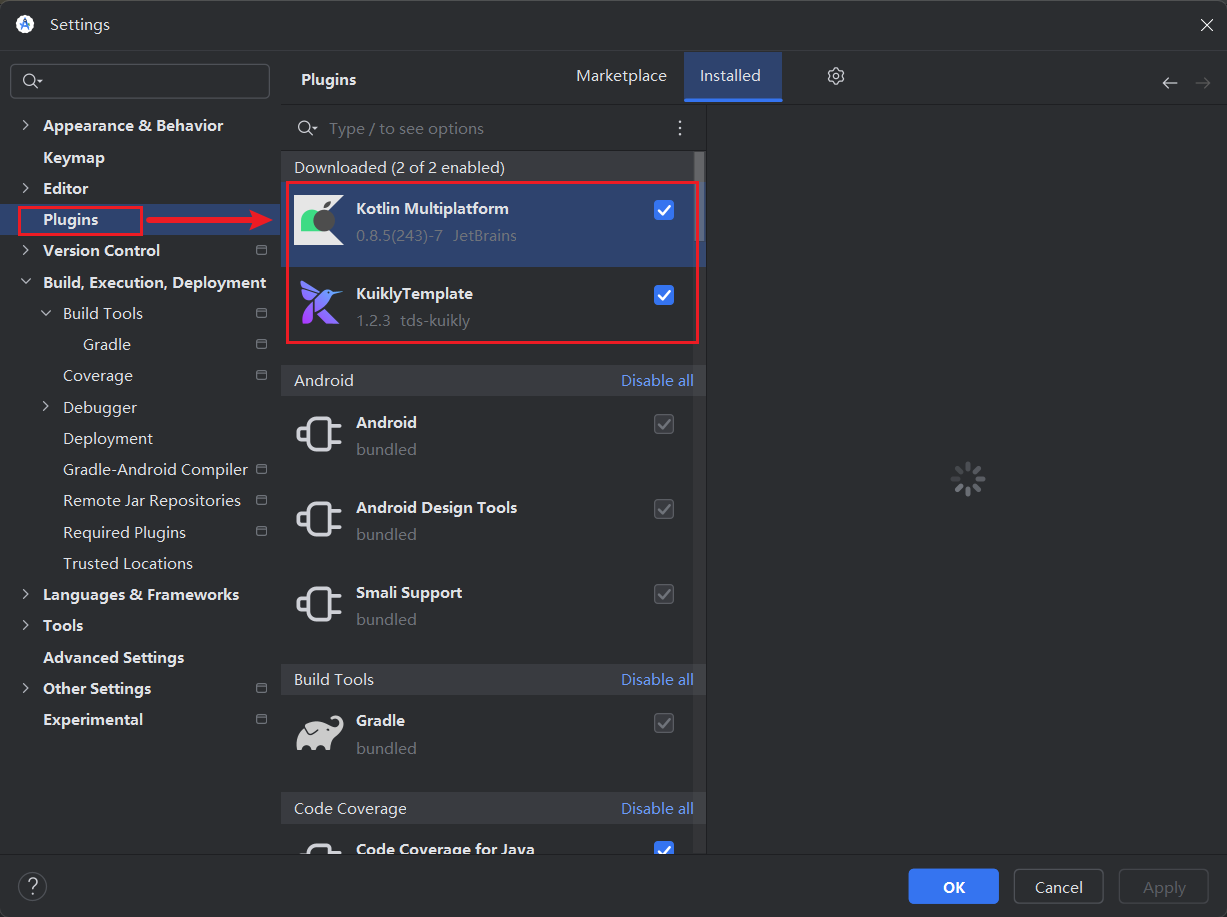Toggle the Gradle plugin checkbox

pyautogui.click(x=664, y=722)
